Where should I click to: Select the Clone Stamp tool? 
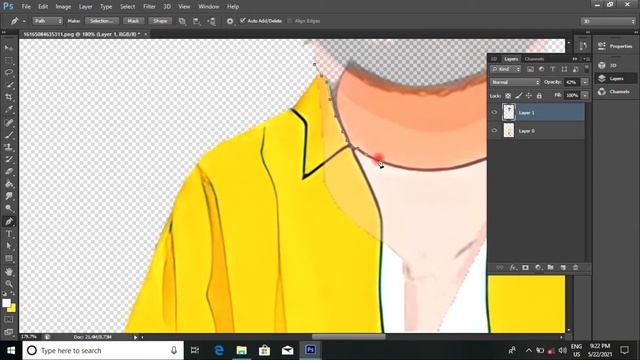click(x=9, y=147)
